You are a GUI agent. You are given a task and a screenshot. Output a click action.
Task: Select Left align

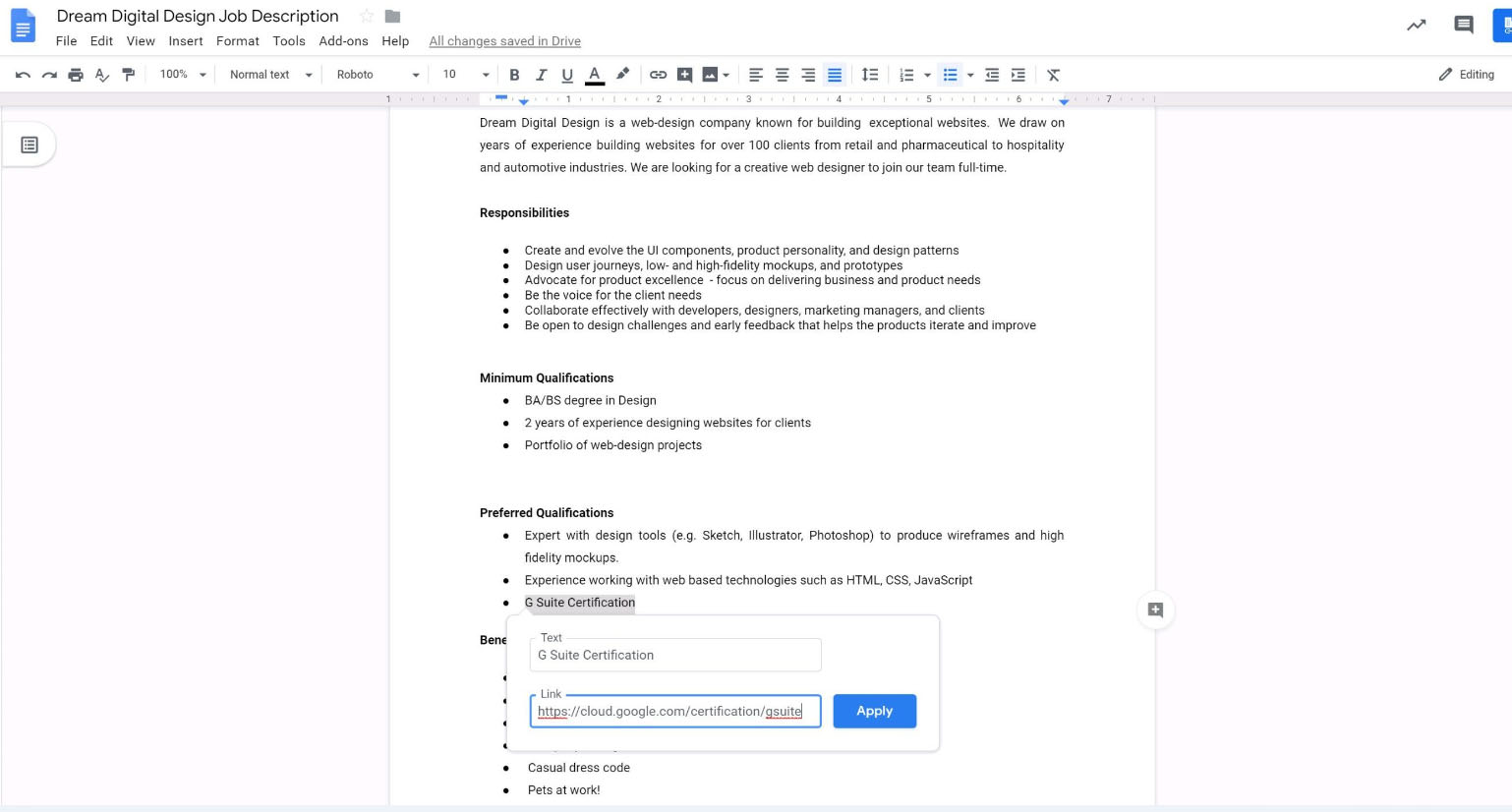(756, 75)
